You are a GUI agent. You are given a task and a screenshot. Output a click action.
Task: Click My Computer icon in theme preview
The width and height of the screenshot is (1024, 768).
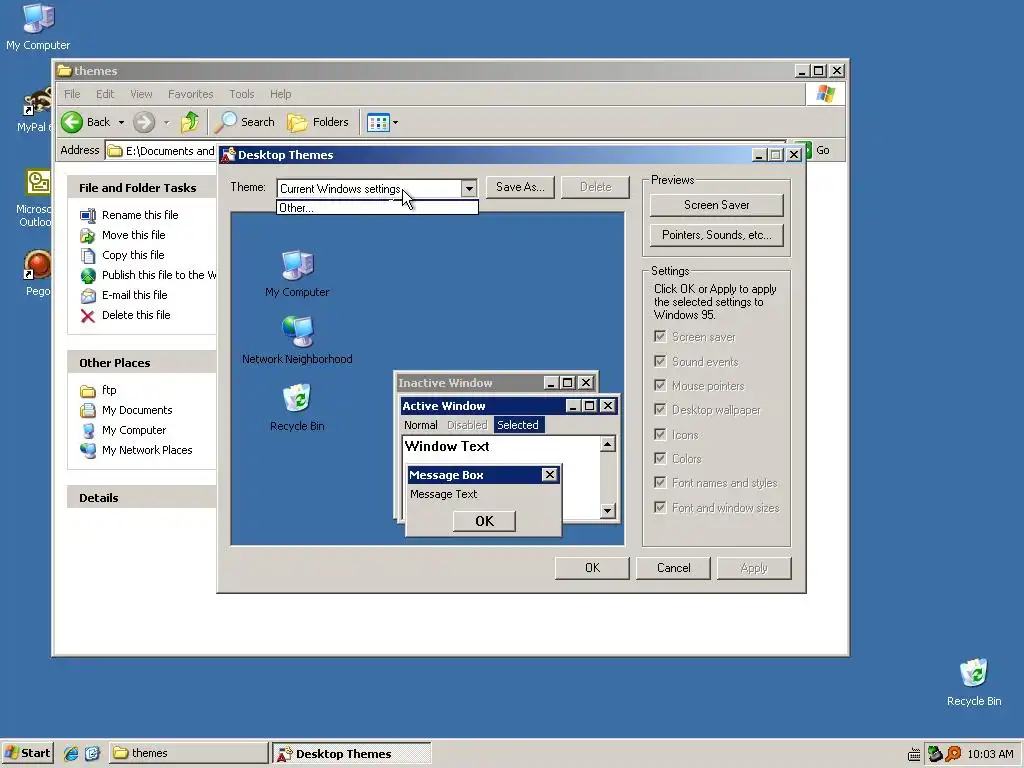click(297, 266)
